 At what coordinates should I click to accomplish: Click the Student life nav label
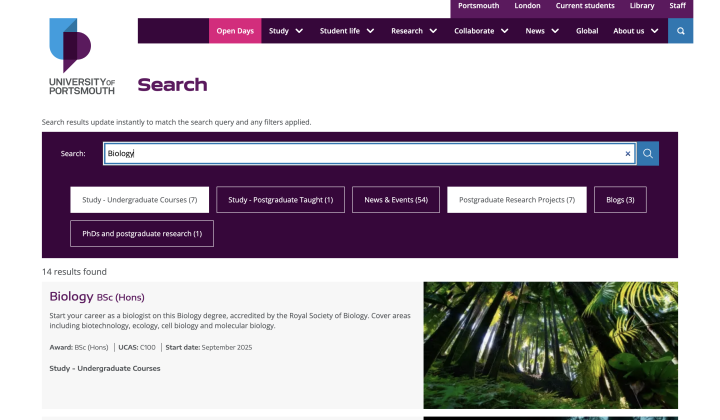[340, 31]
